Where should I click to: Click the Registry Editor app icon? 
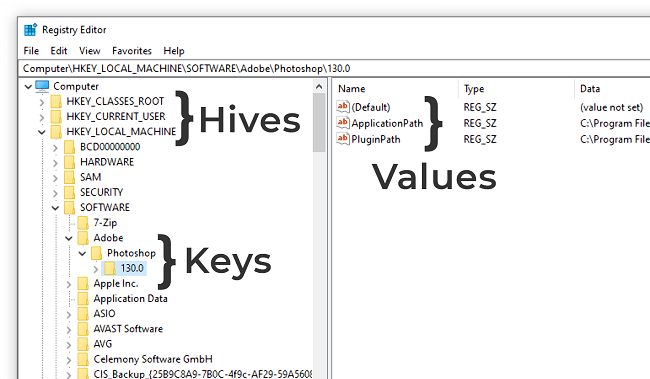click(30, 30)
